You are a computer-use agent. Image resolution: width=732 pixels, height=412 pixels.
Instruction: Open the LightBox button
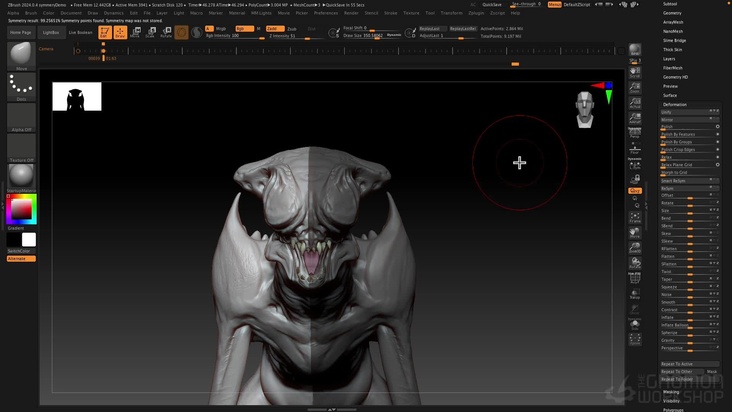[51, 33]
